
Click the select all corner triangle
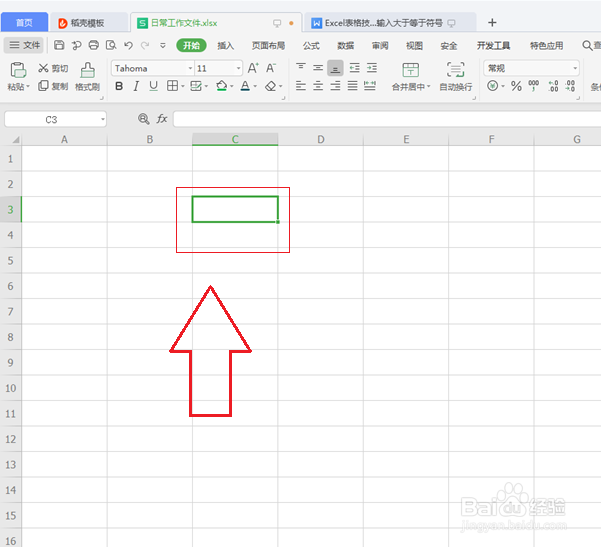15,140
